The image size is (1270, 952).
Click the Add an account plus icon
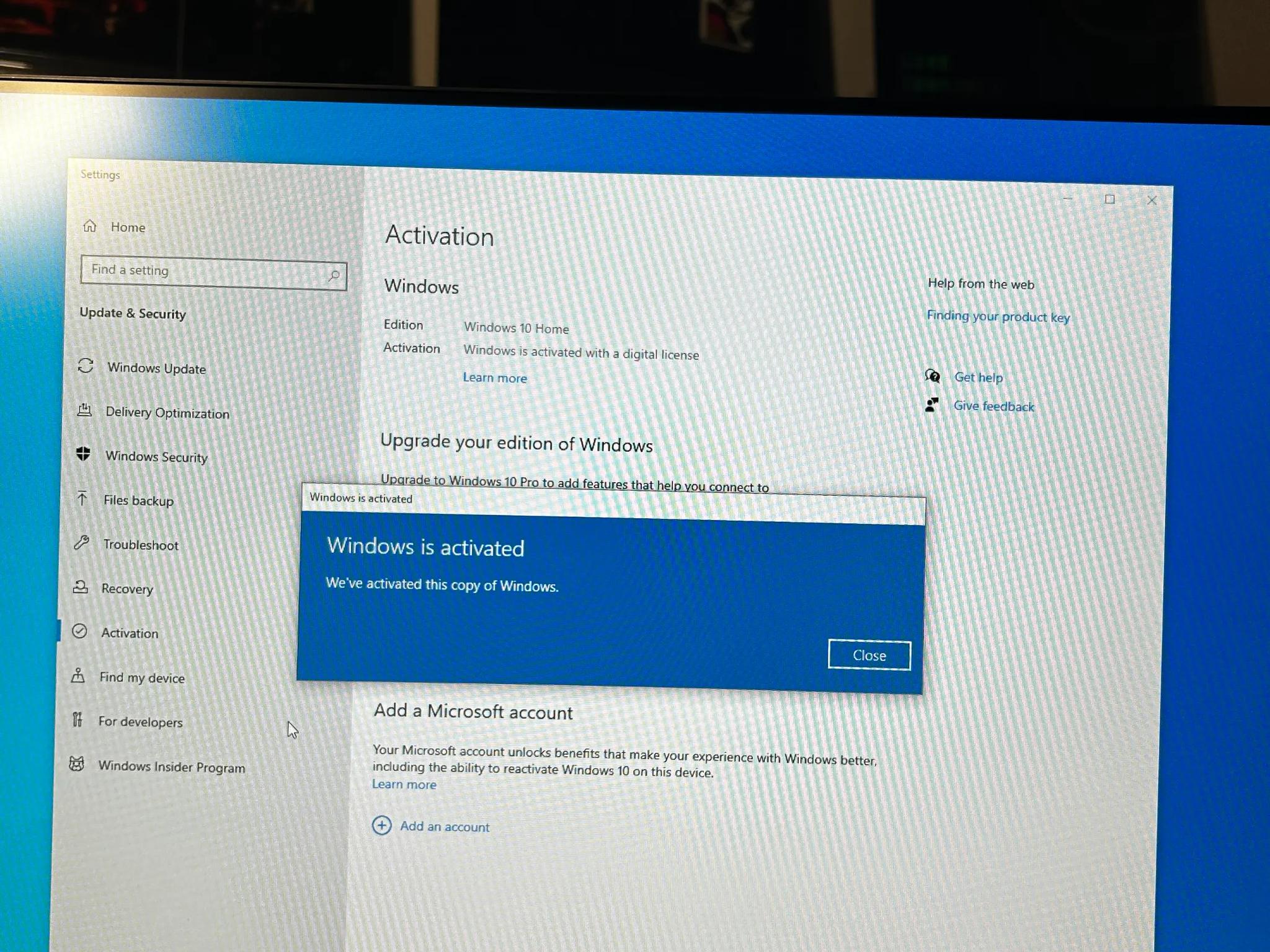381,825
